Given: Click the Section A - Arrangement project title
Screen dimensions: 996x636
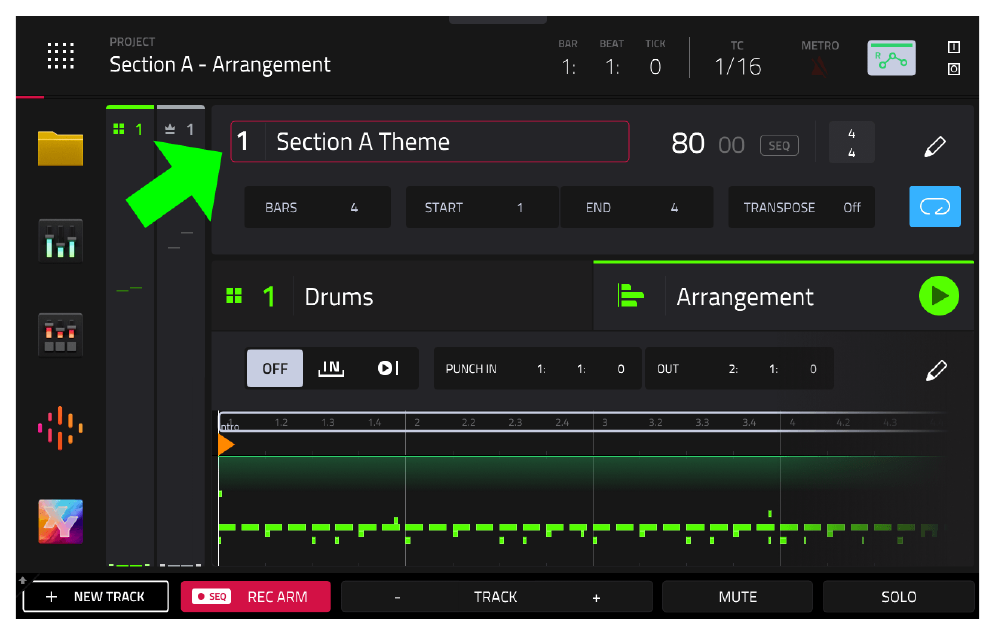Looking at the screenshot, I should point(220,64).
